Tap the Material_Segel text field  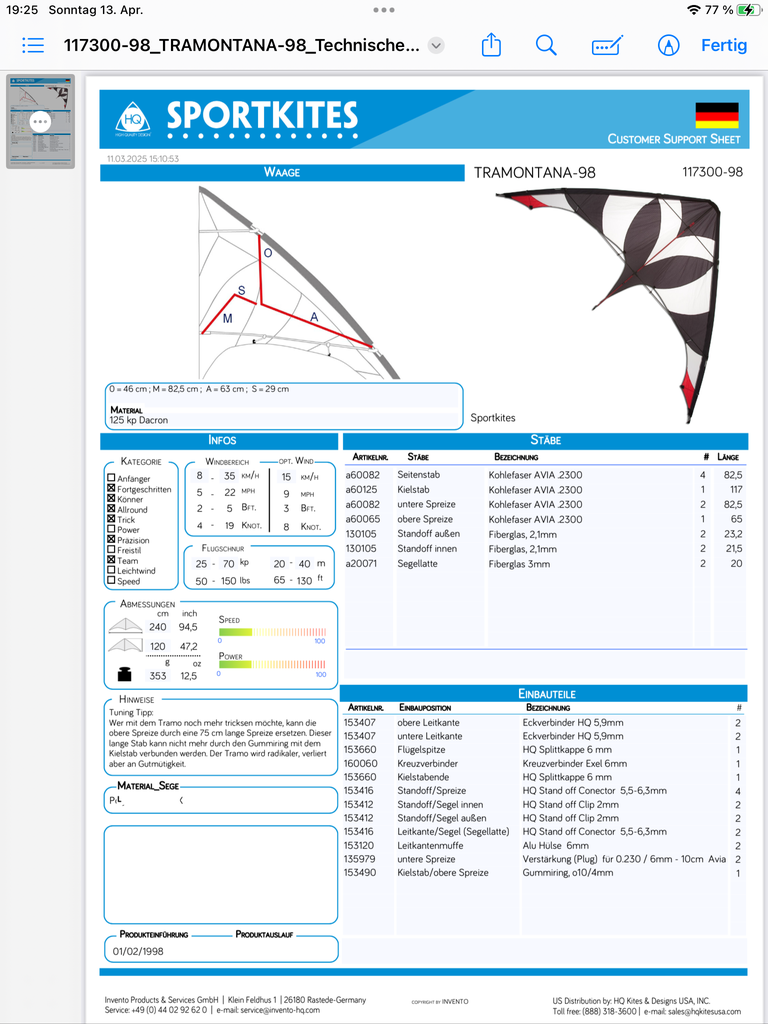click(220, 801)
